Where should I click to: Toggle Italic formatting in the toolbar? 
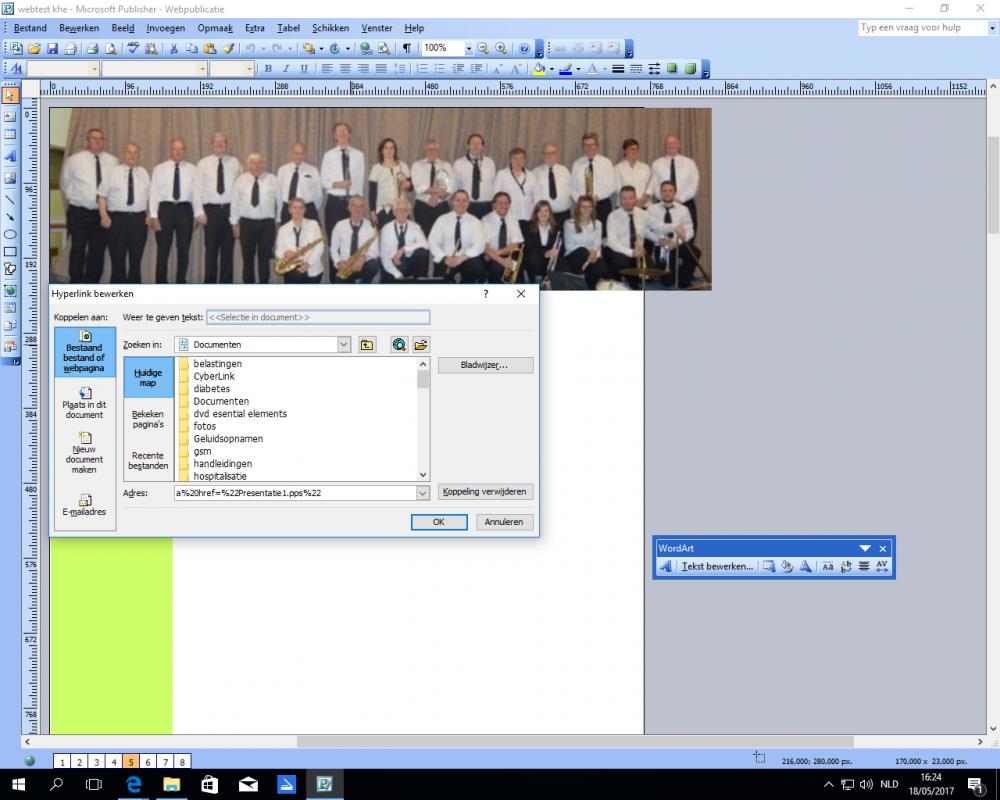[x=286, y=69]
